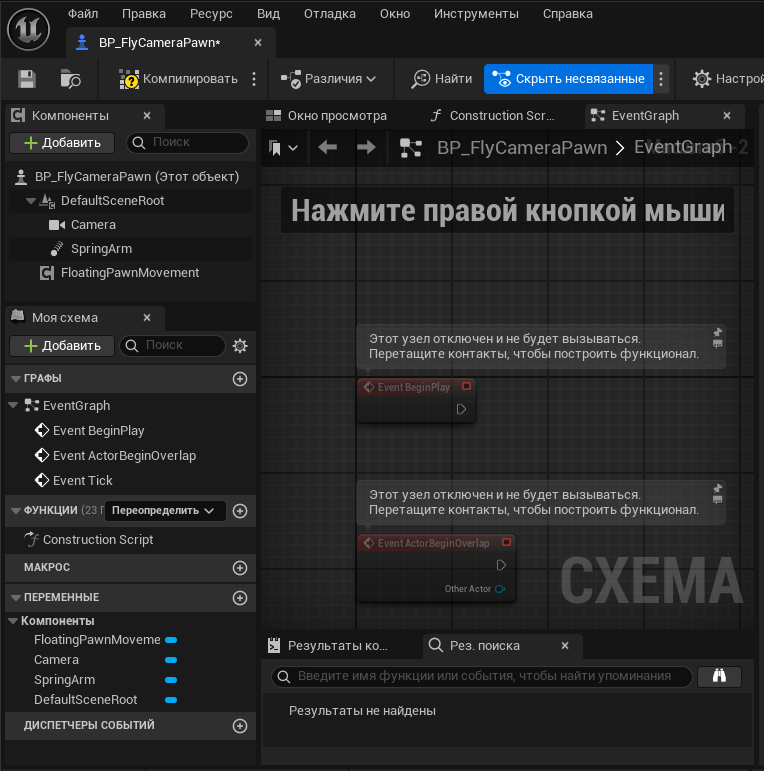This screenshot has width=764, height=771.
Task: Add a new function with plus icon
Action: 240,511
